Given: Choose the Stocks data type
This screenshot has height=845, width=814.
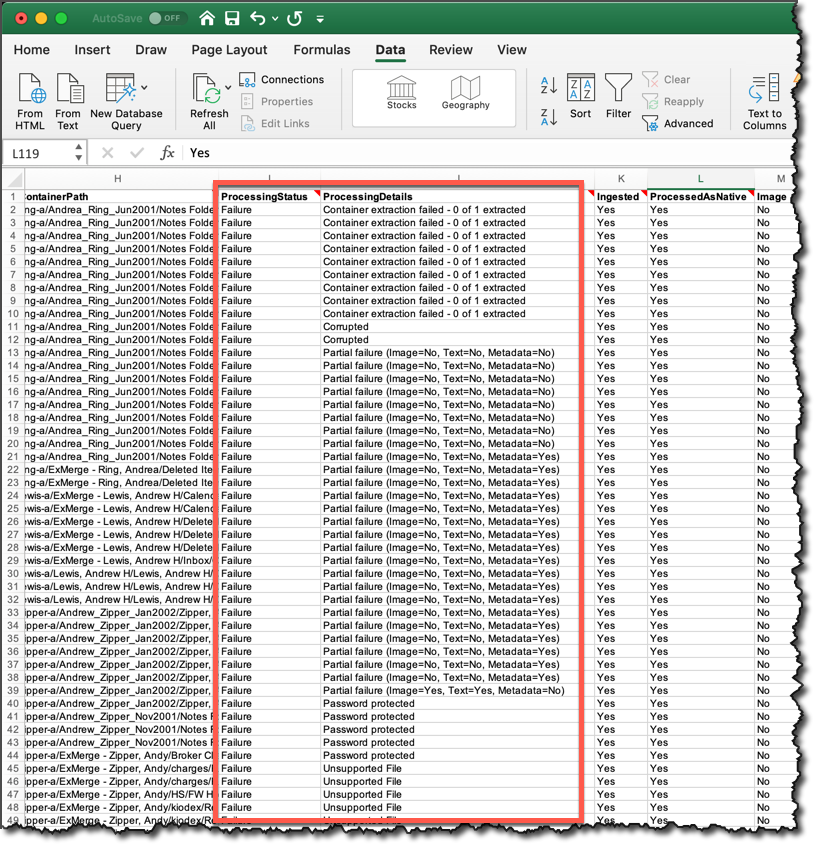Looking at the screenshot, I should click(x=402, y=93).
